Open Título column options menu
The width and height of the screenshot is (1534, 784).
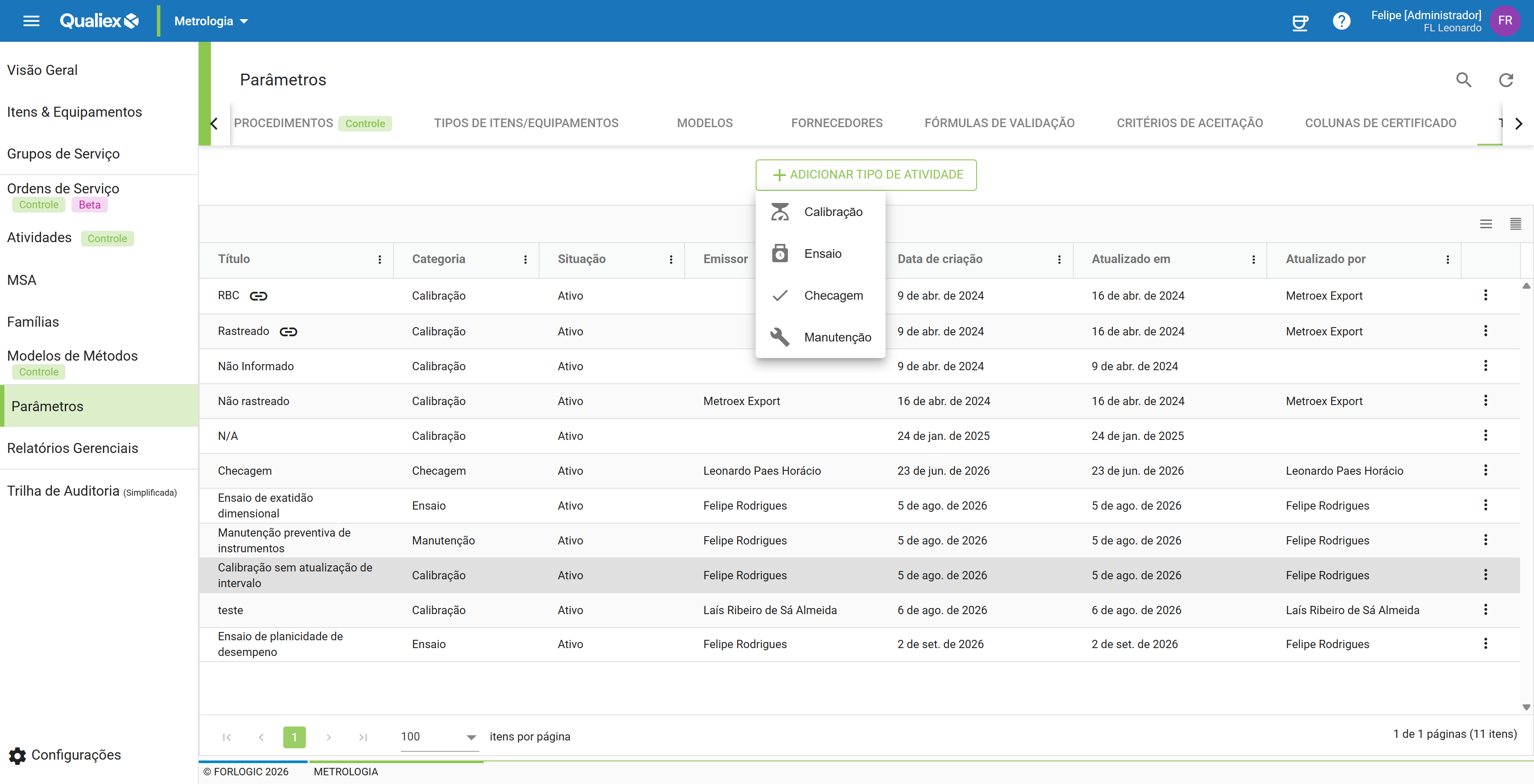379,260
